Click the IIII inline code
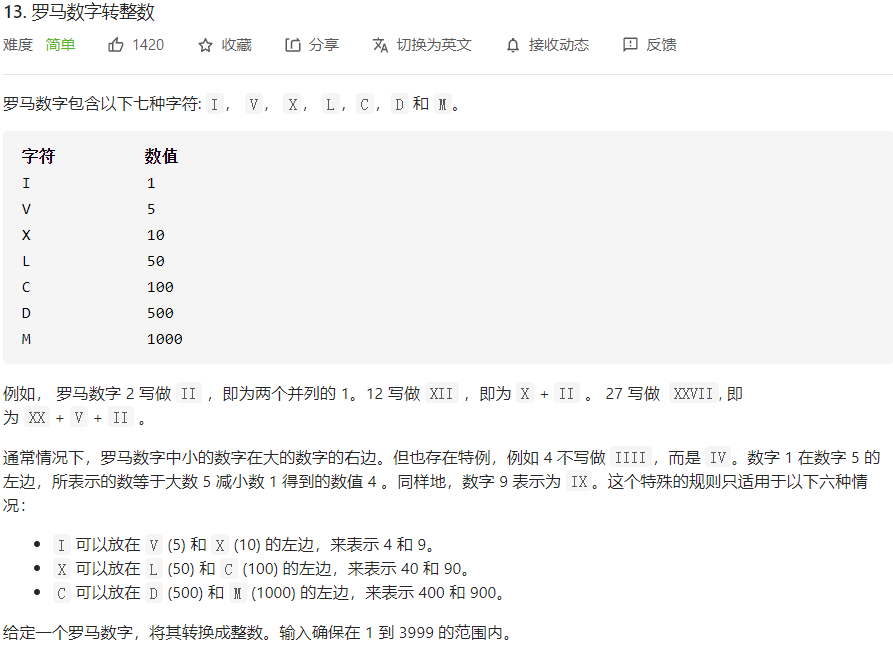 [630, 458]
